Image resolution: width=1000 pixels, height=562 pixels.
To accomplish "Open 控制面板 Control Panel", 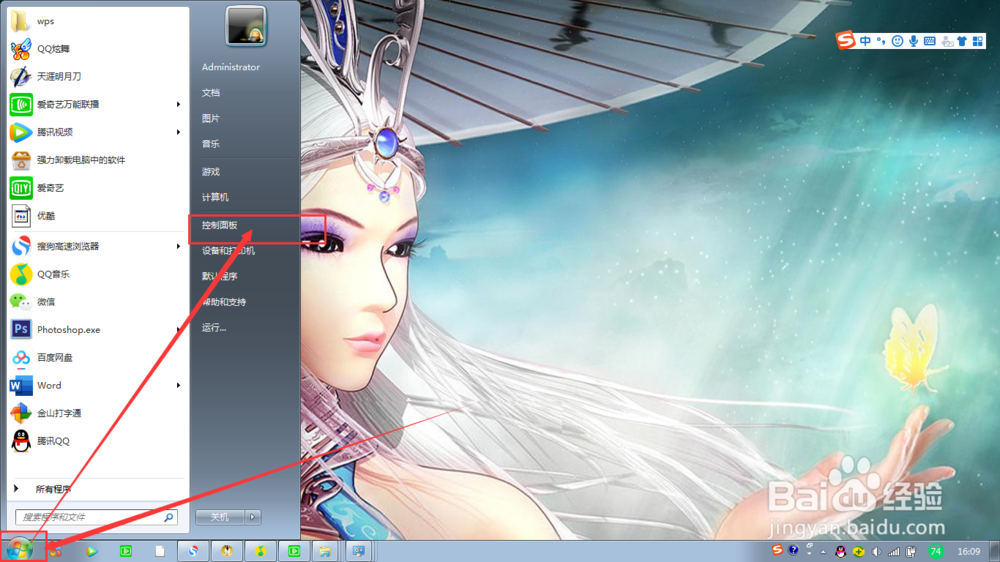I will [x=219, y=225].
